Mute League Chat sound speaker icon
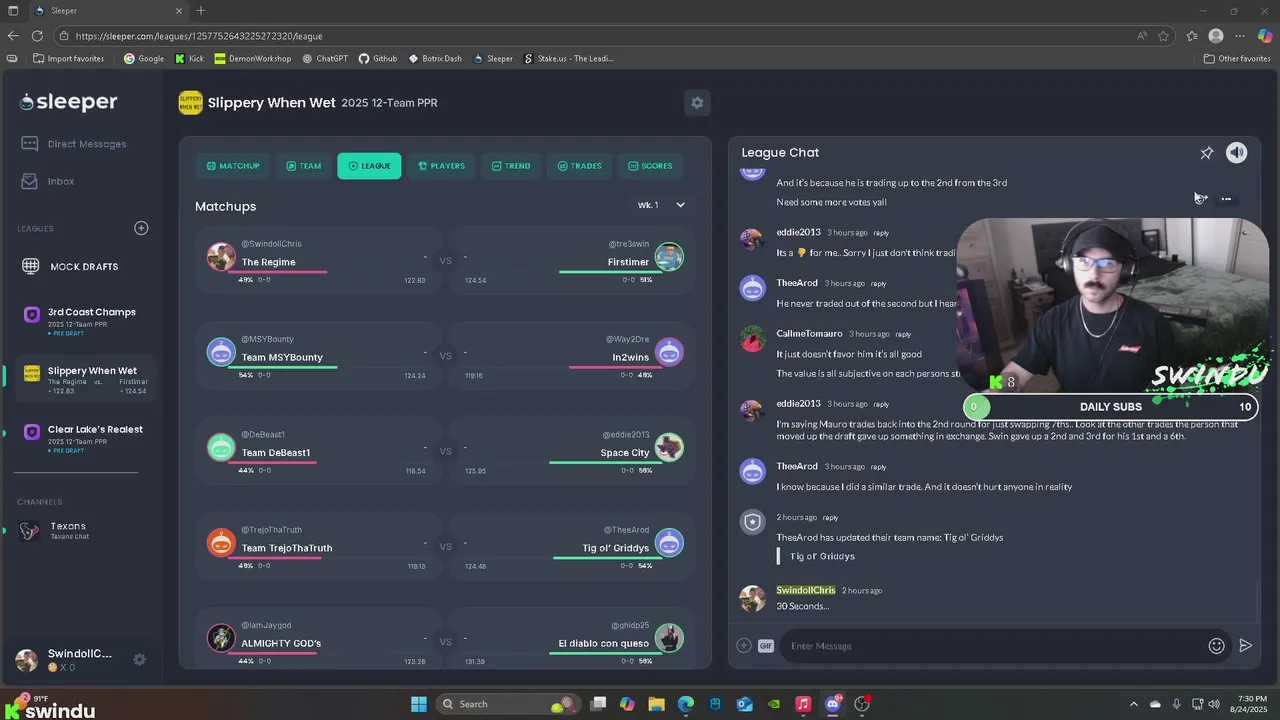The image size is (1280, 720). pyautogui.click(x=1237, y=153)
